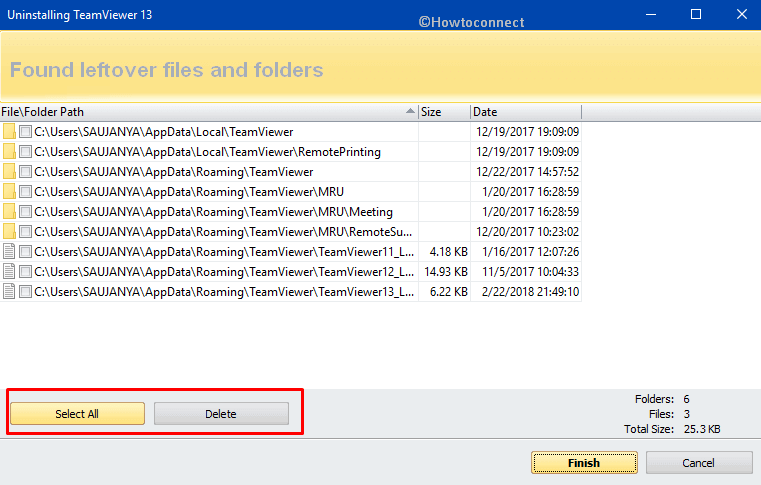Click the 14.93 KB size cell
The image size is (761, 485).
coord(446,271)
